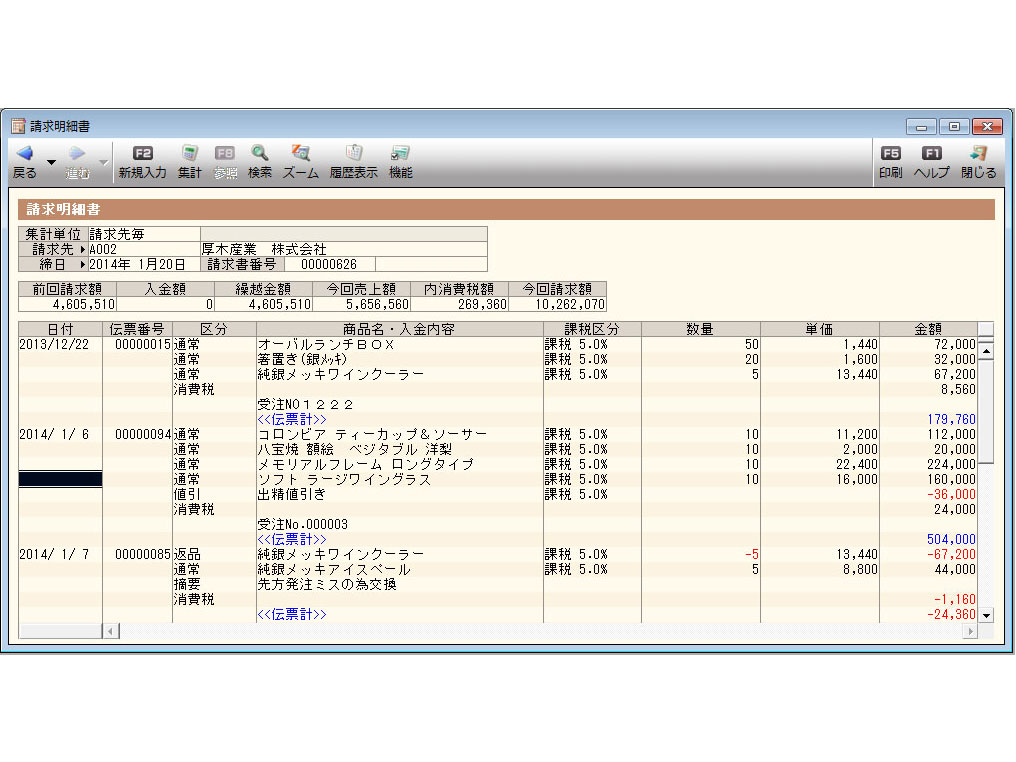Click the 請求書番号 field 00000626
The width and height of the screenshot is (1016, 762).
(329, 264)
